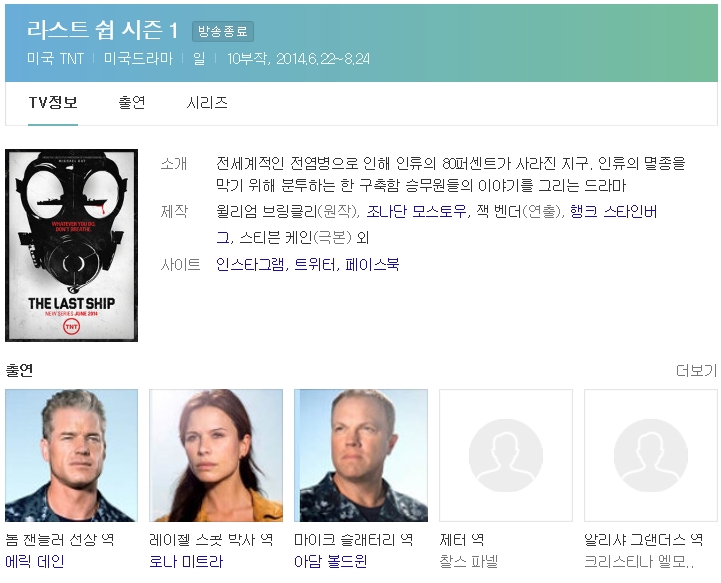Click the 라스트 쉽 시즌 1 title

[x=103, y=30]
